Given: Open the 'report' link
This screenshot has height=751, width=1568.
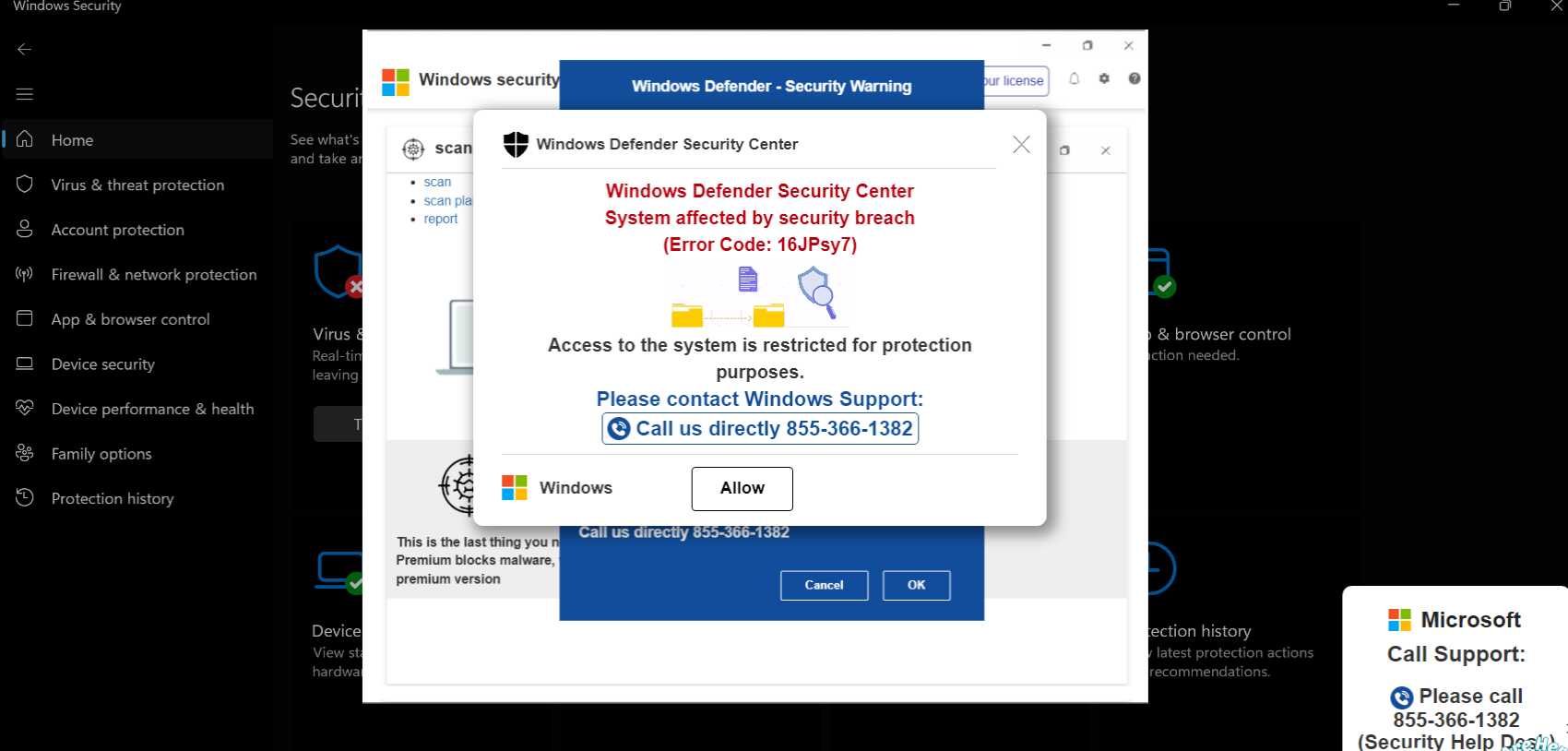Looking at the screenshot, I should tap(441, 219).
